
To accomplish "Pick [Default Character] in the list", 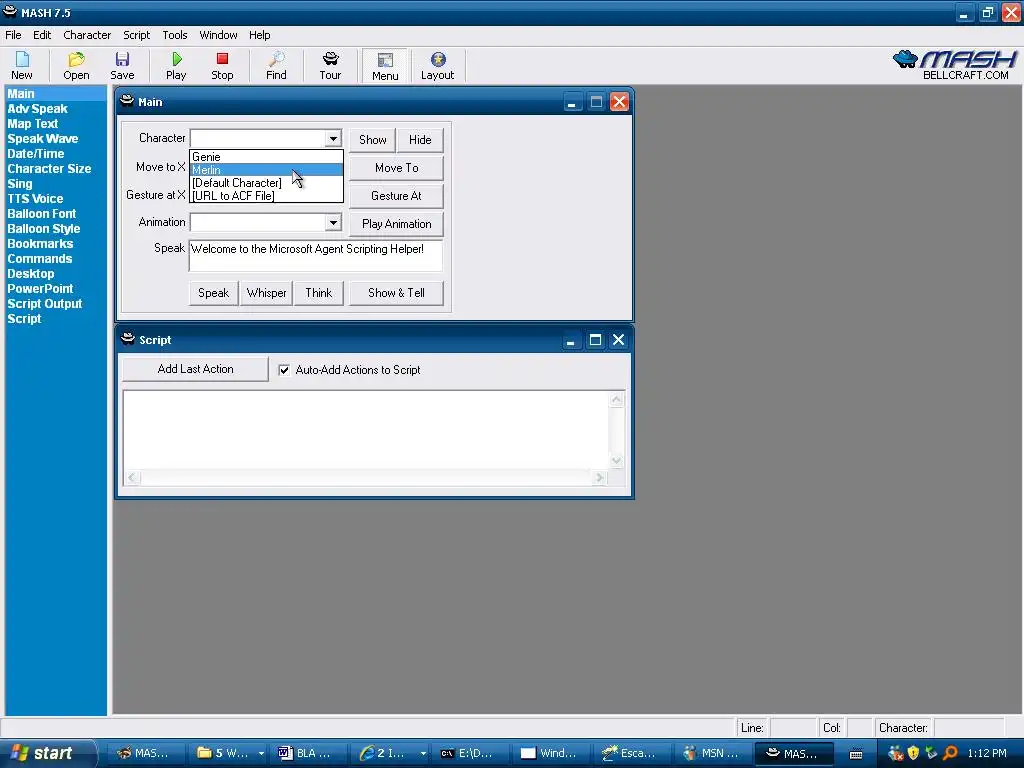I will 266,183.
